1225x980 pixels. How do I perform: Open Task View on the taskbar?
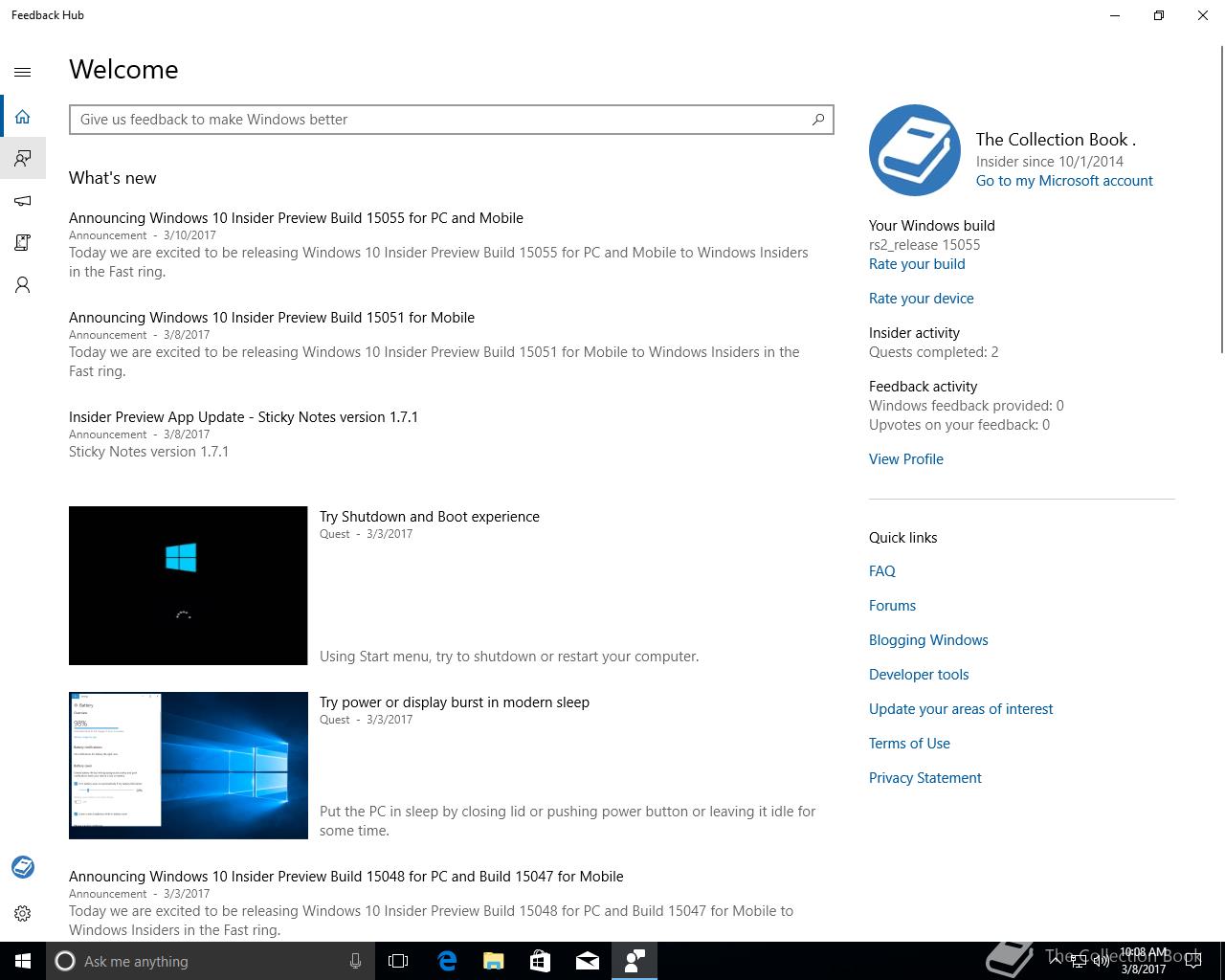pyautogui.click(x=398, y=961)
